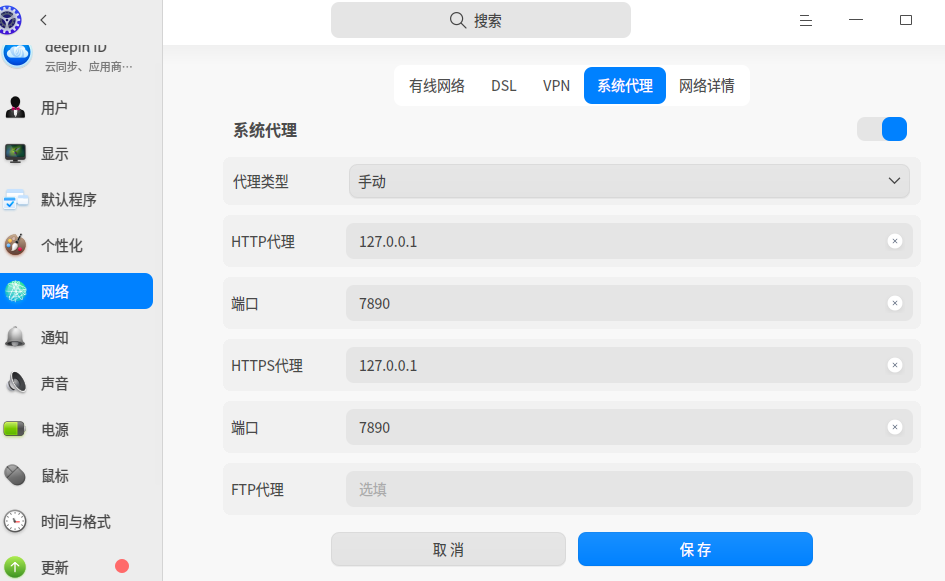Click the HTTPS代理 address input field

(x=629, y=365)
